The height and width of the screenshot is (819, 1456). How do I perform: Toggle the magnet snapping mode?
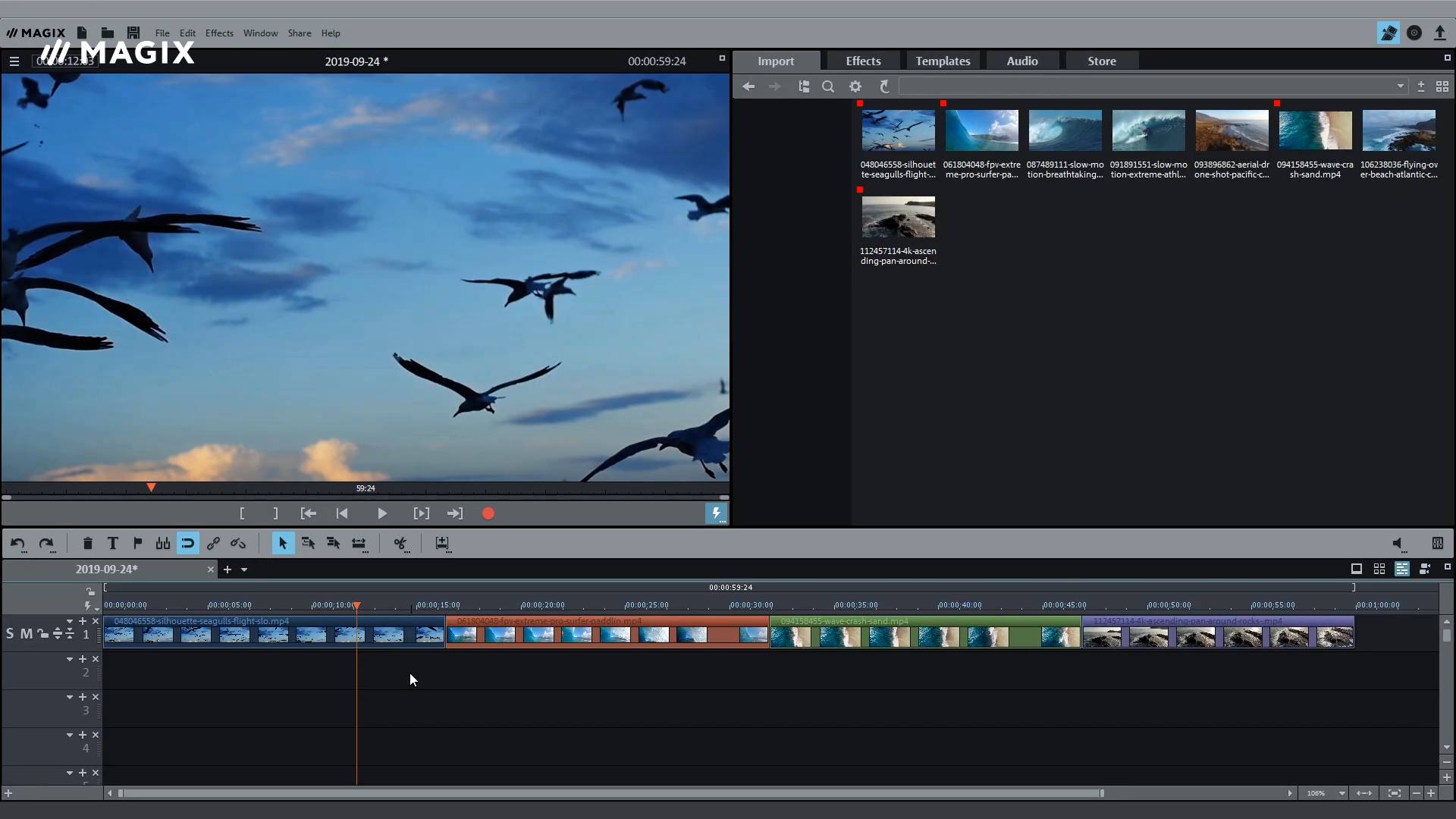point(187,543)
